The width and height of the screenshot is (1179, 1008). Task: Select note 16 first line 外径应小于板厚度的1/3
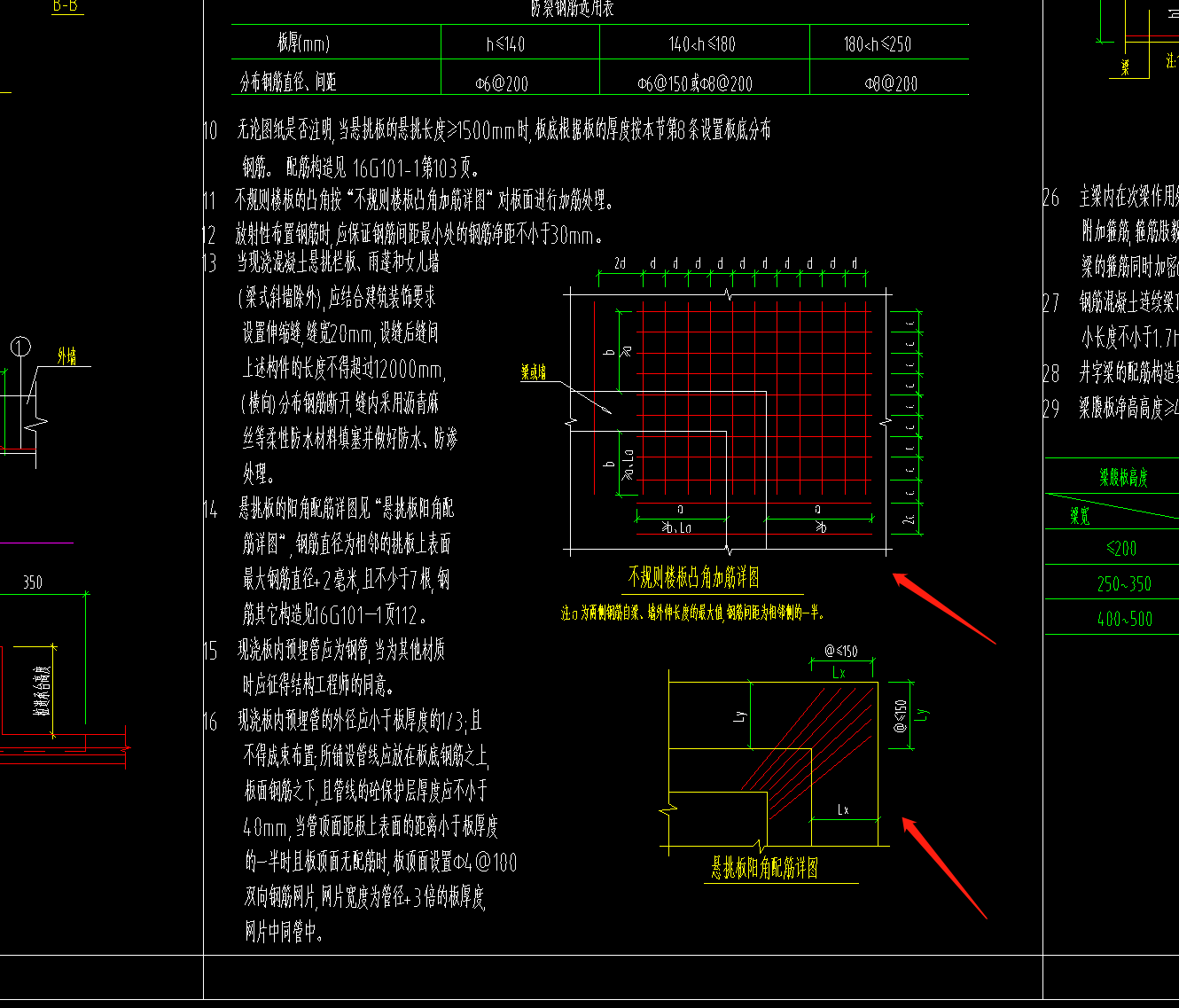360,721
